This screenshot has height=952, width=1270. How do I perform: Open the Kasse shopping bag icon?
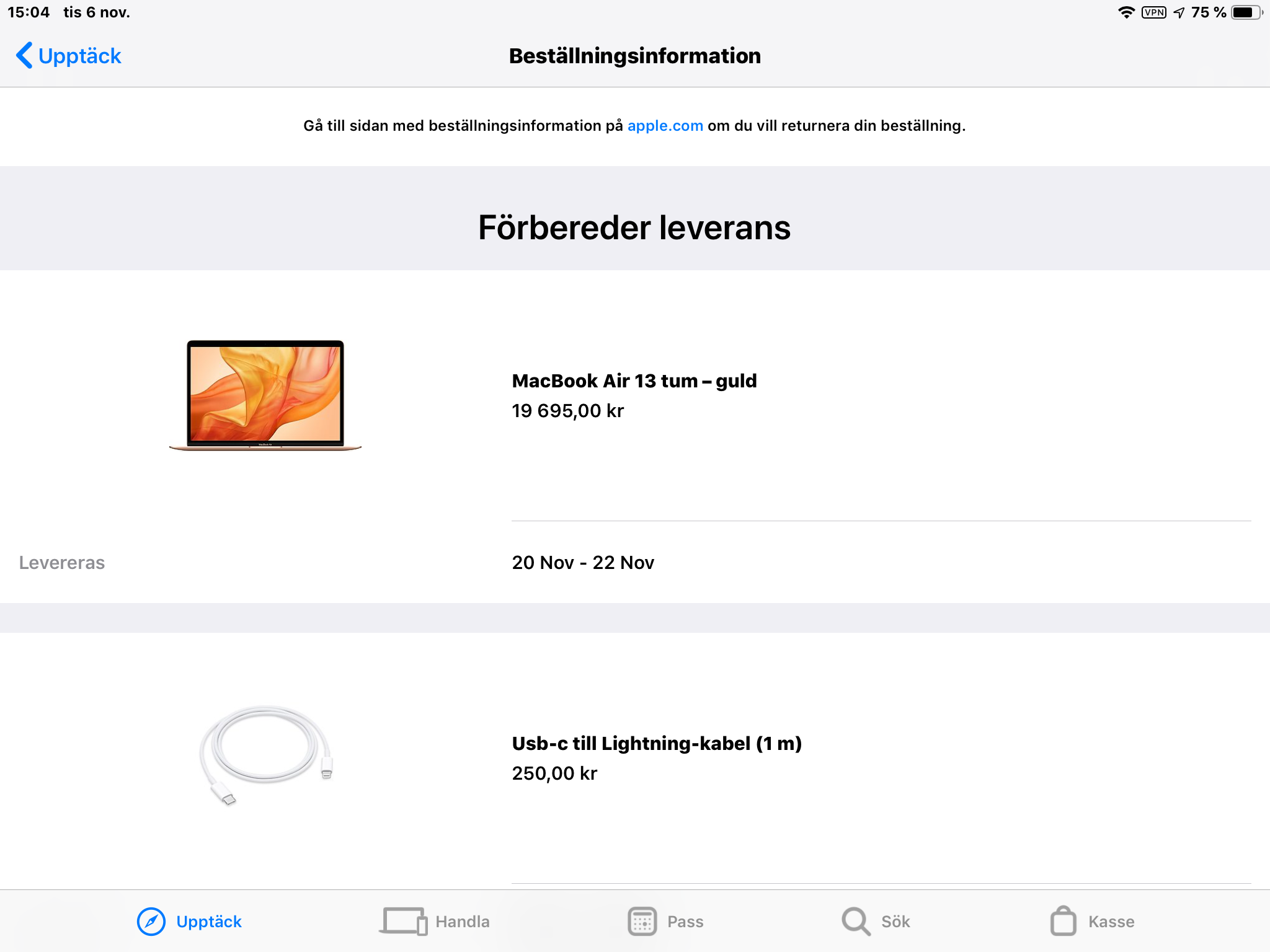(x=1064, y=920)
